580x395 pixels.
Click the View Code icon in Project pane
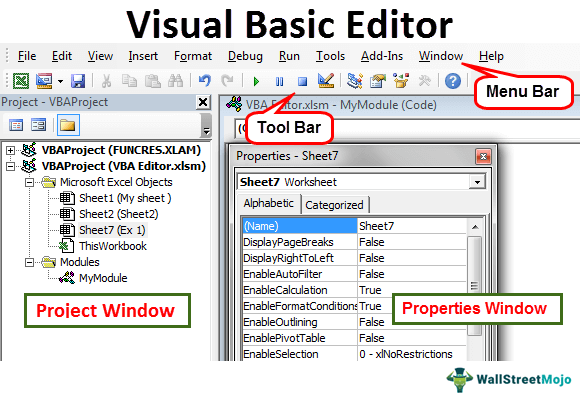pyautogui.click(x=16, y=125)
